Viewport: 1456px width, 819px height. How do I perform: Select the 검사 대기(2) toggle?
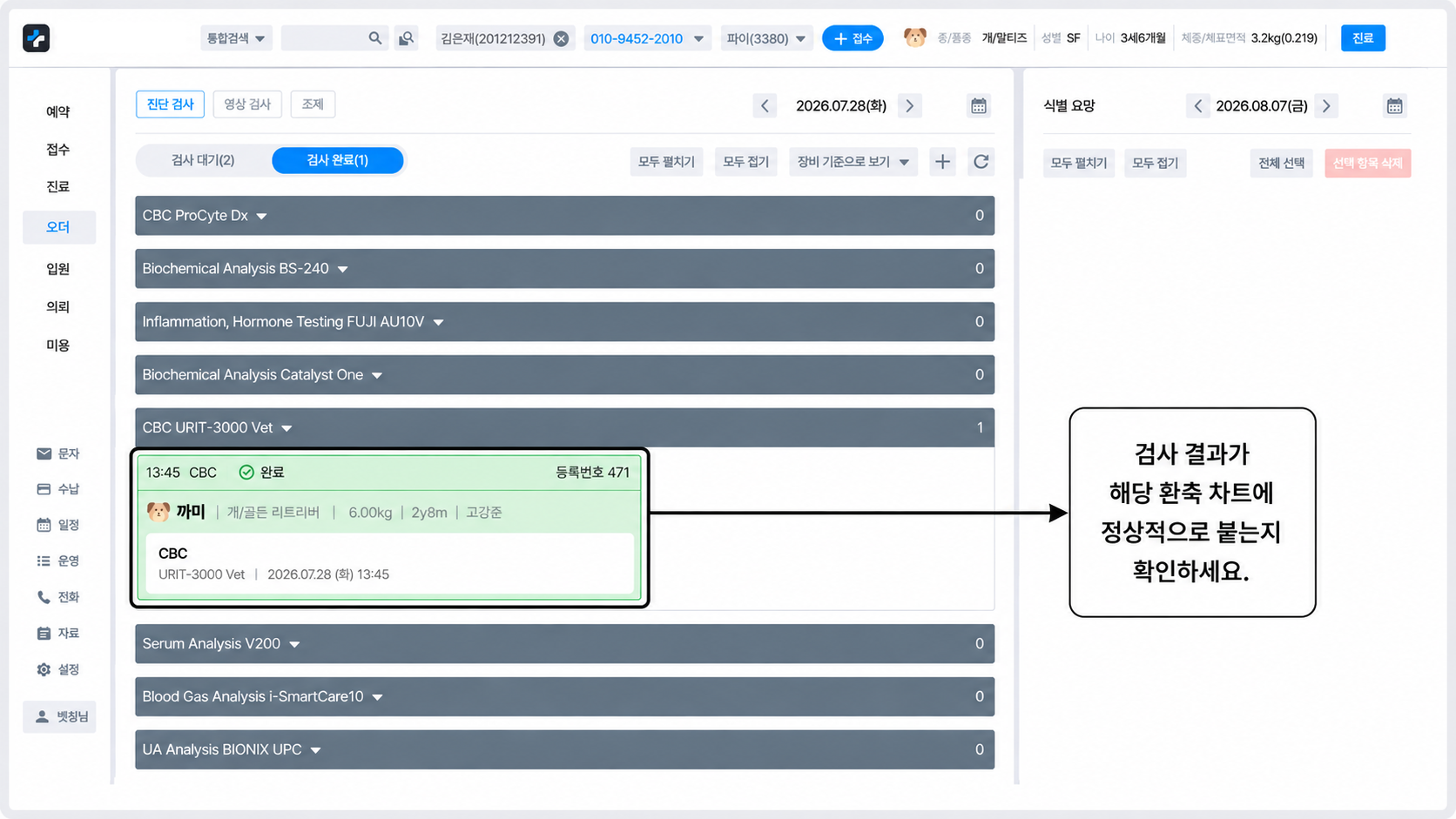point(203,160)
